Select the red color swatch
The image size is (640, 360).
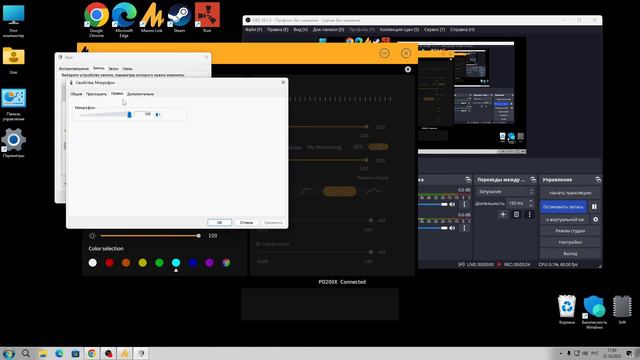point(109,262)
